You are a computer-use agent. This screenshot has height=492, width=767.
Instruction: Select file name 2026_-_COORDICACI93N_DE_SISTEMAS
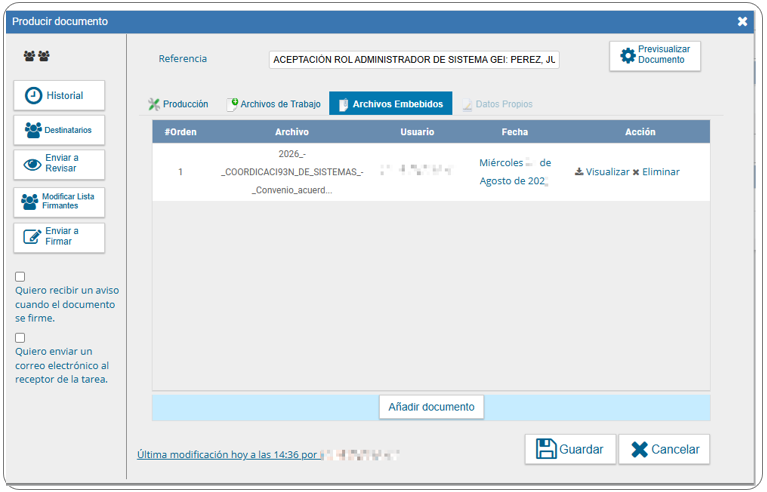pos(292,172)
